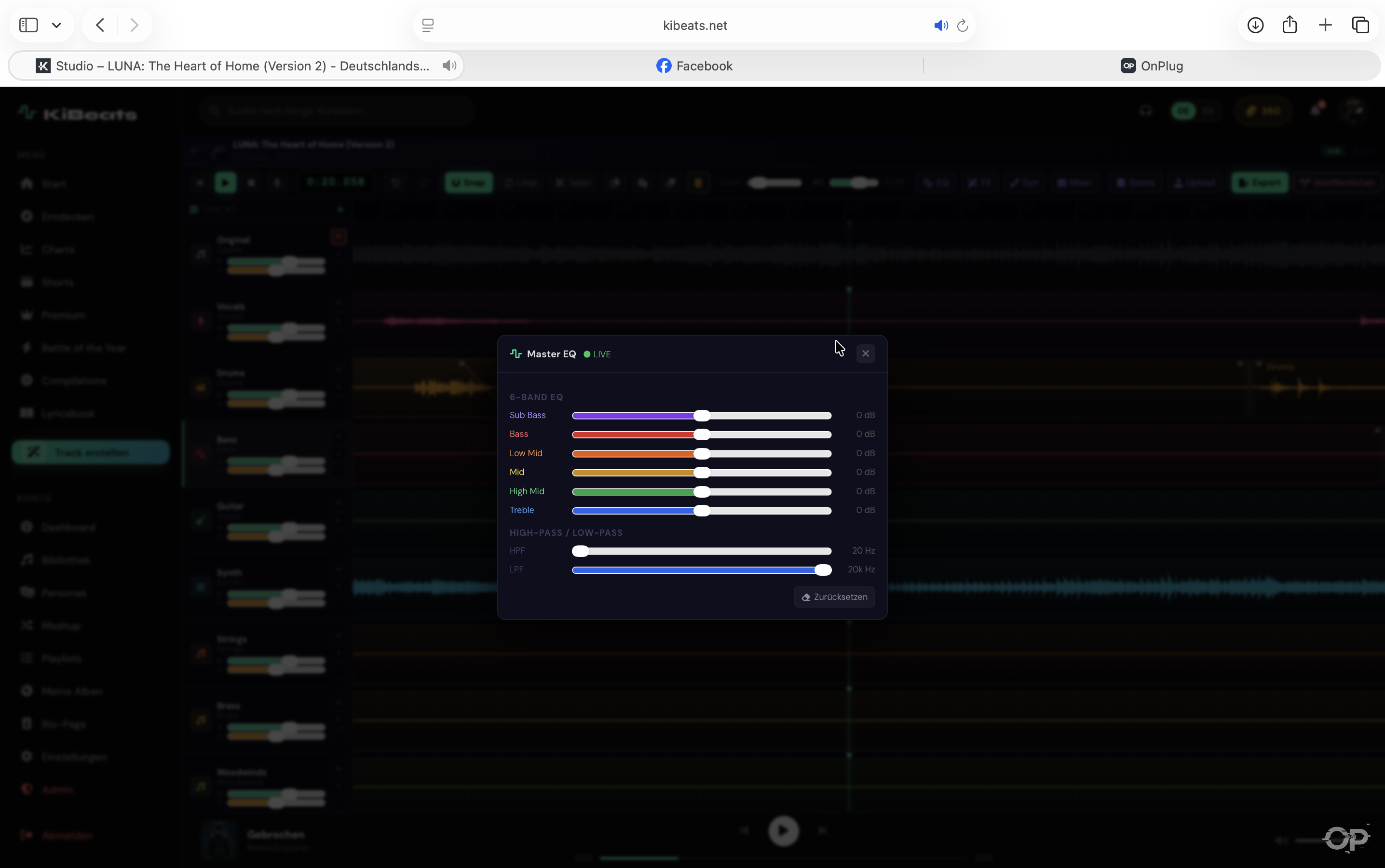Viewport: 1385px width, 868px height.
Task: Go back with the Safari back arrow
Action: coord(100,25)
